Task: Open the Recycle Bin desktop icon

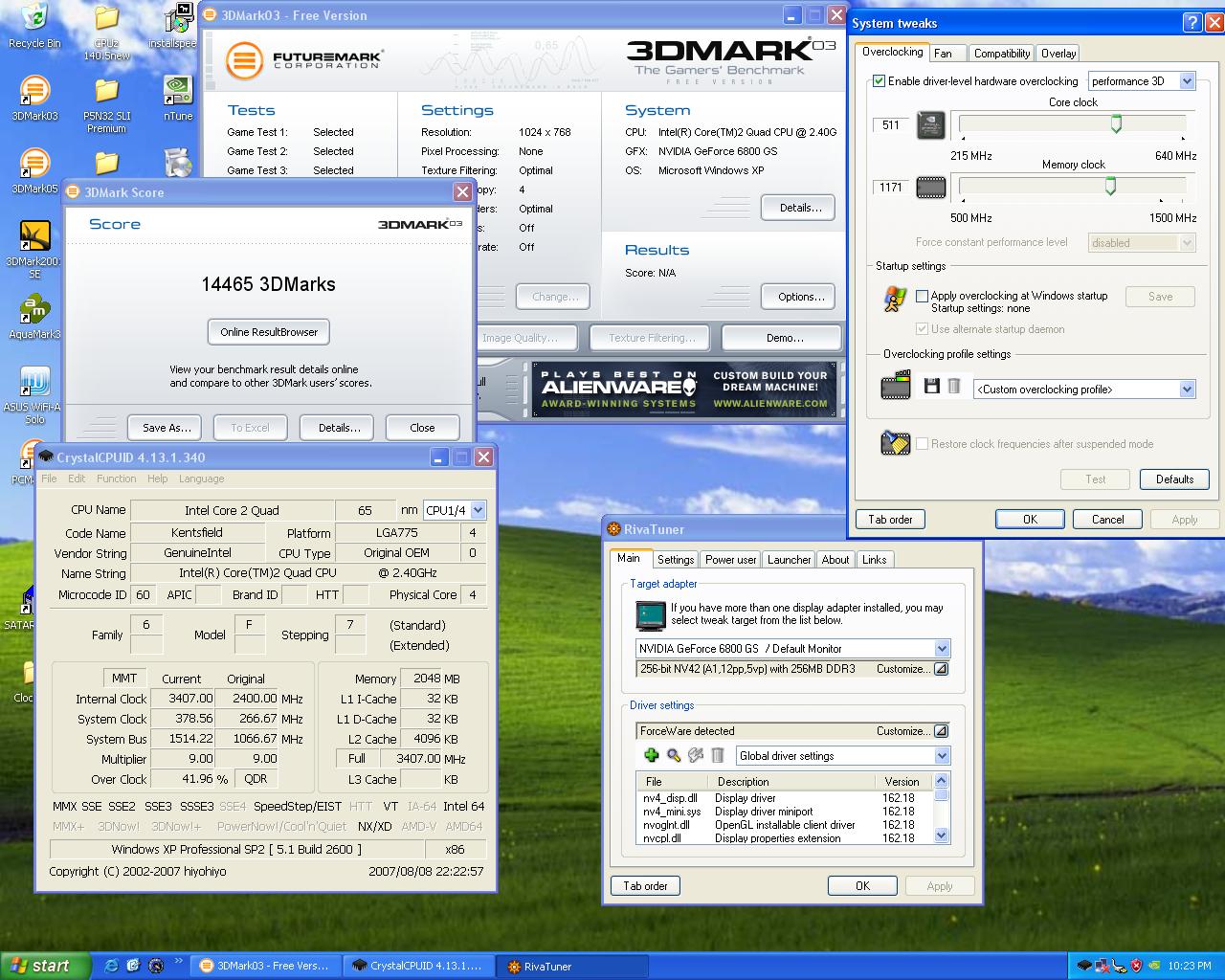Action: point(34,26)
